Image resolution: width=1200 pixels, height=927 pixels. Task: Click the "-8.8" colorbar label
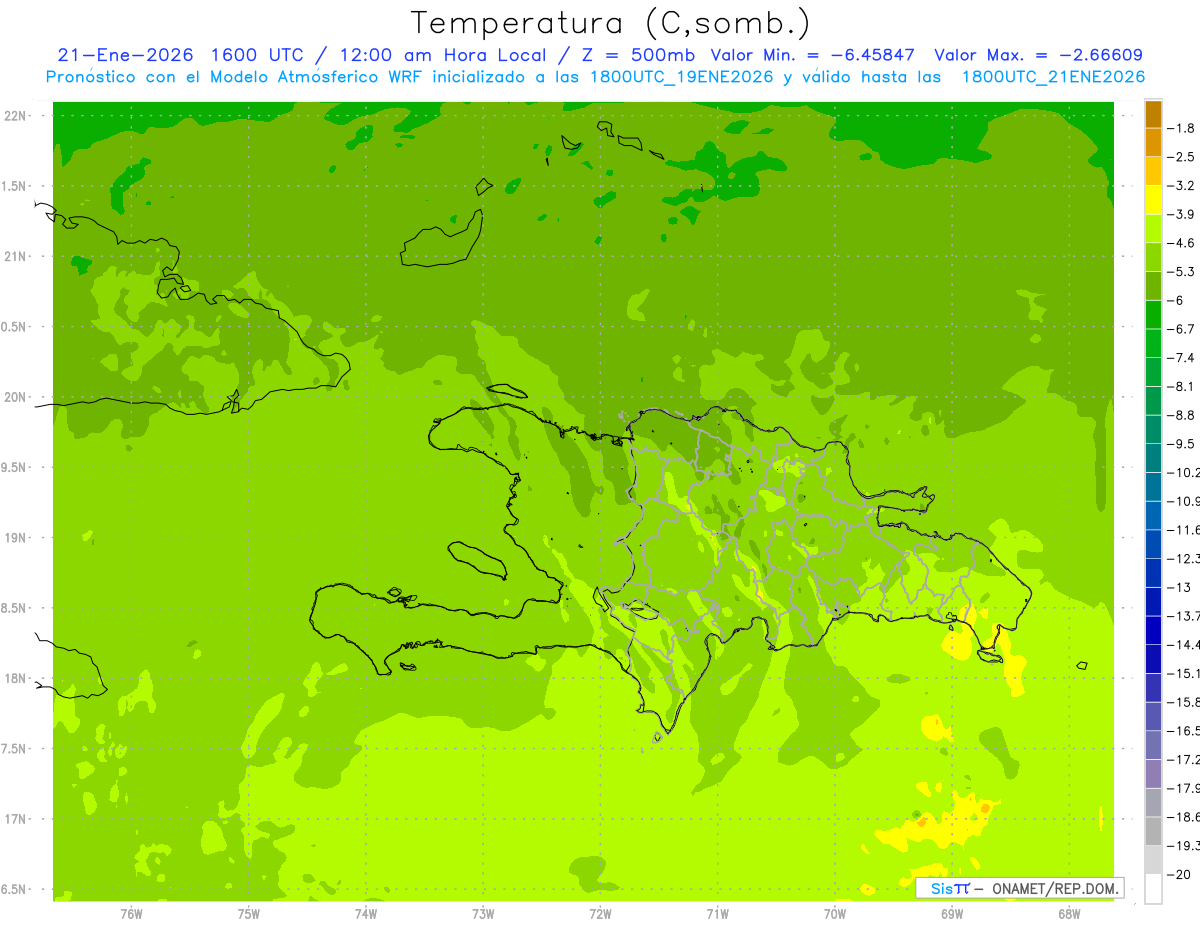[x=1181, y=415]
